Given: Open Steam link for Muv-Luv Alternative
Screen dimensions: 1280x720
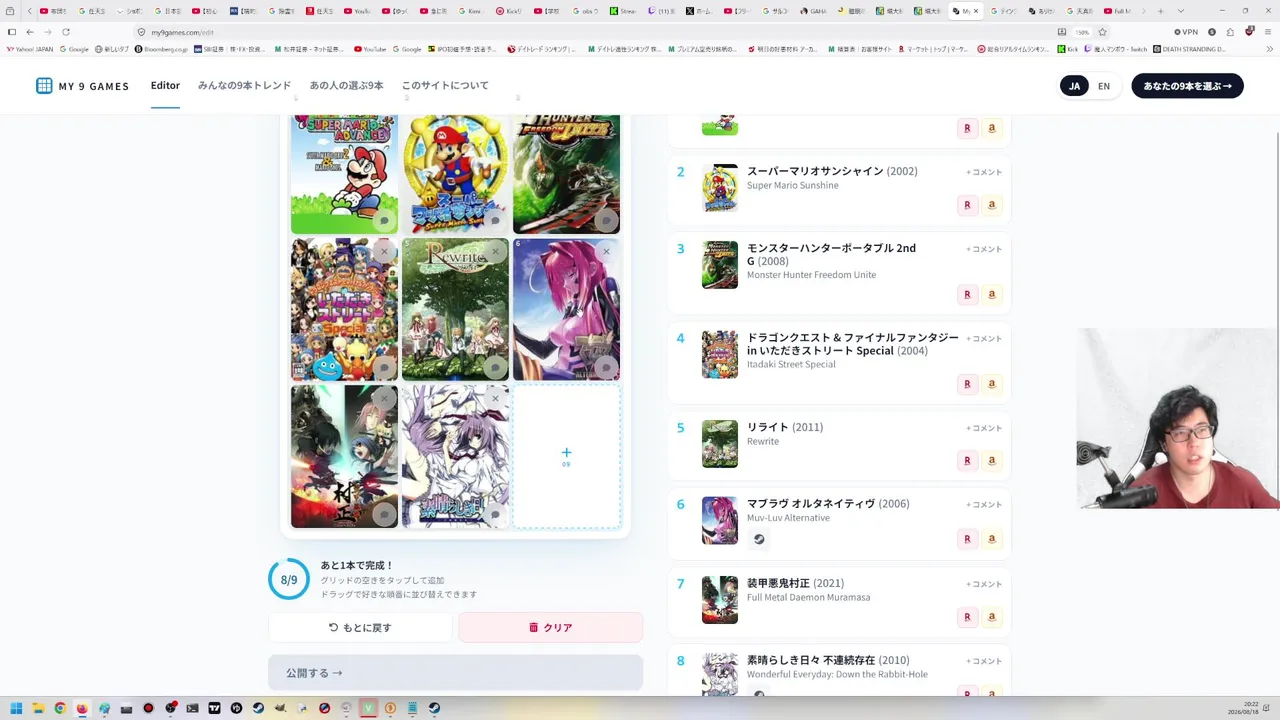Looking at the screenshot, I should [759, 539].
